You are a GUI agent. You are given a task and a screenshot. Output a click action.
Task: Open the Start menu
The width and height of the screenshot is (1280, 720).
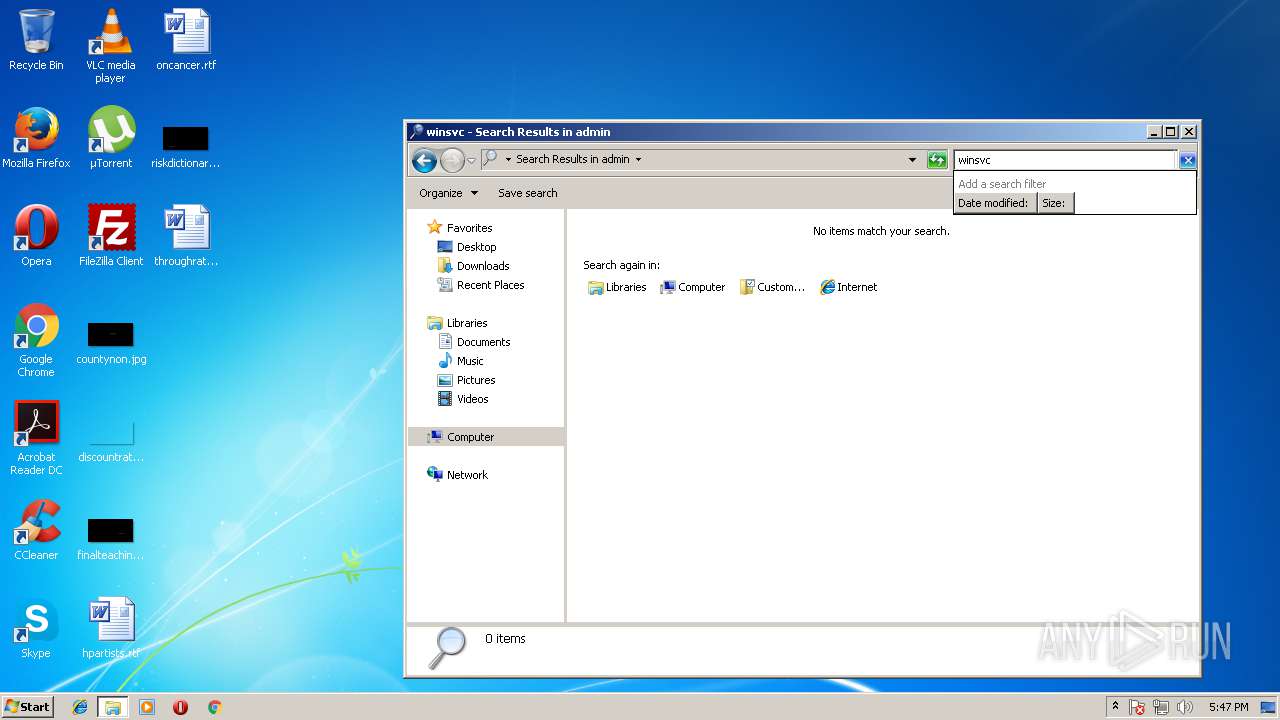28,707
